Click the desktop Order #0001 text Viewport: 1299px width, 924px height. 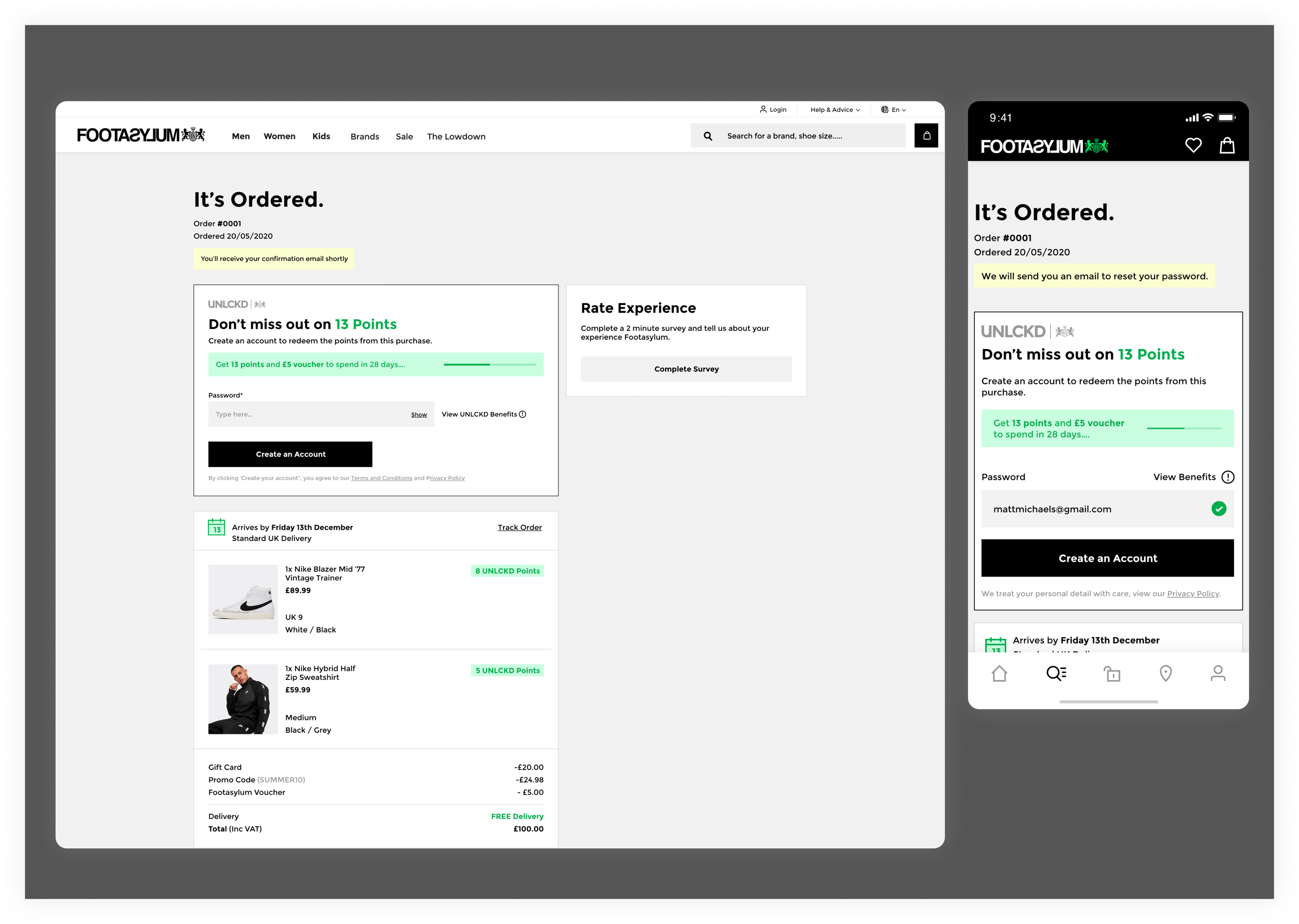217,224
